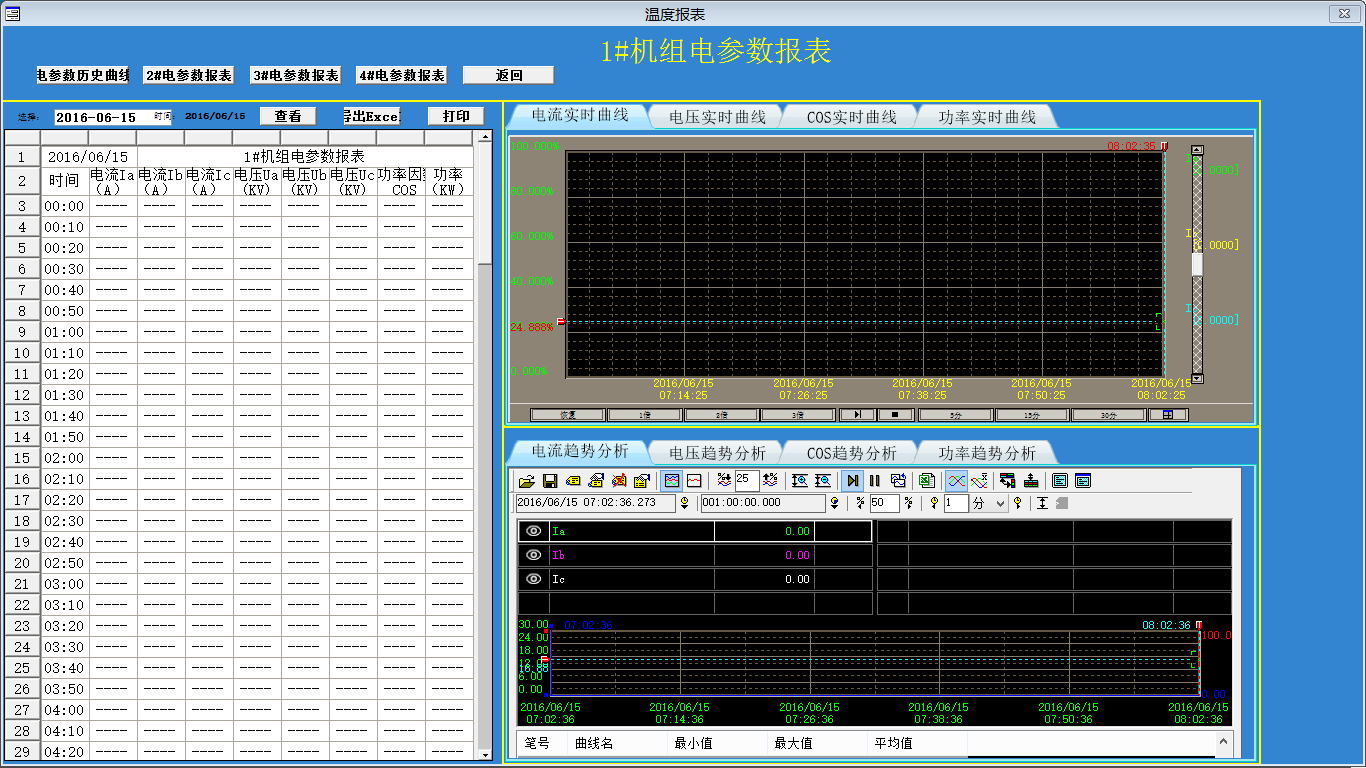Click the 查看 view button
Viewport: 1366px width, 768px height.
(x=288, y=116)
